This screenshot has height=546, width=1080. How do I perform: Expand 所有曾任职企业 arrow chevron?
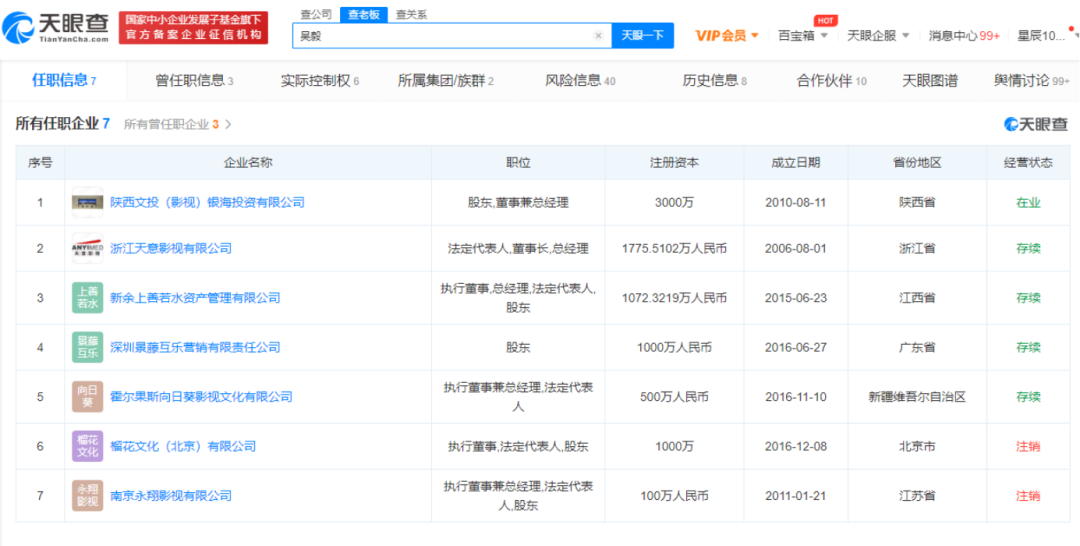pos(229,125)
